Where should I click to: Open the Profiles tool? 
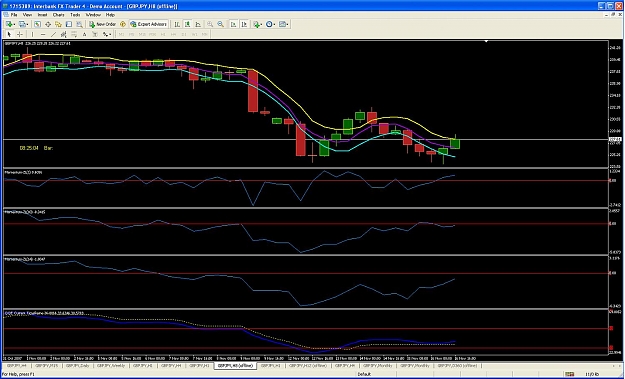coord(22,24)
